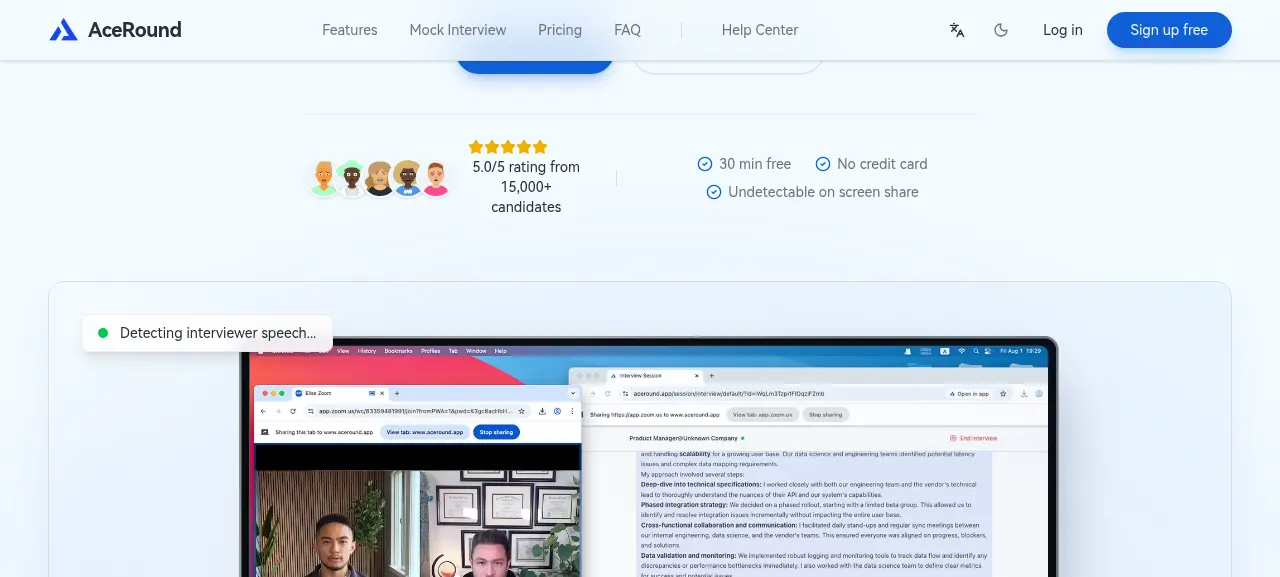Screen dimensions: 1280x577
Task: Open the Features nav item
Action: pyautogui.click(x=350, y=30)
